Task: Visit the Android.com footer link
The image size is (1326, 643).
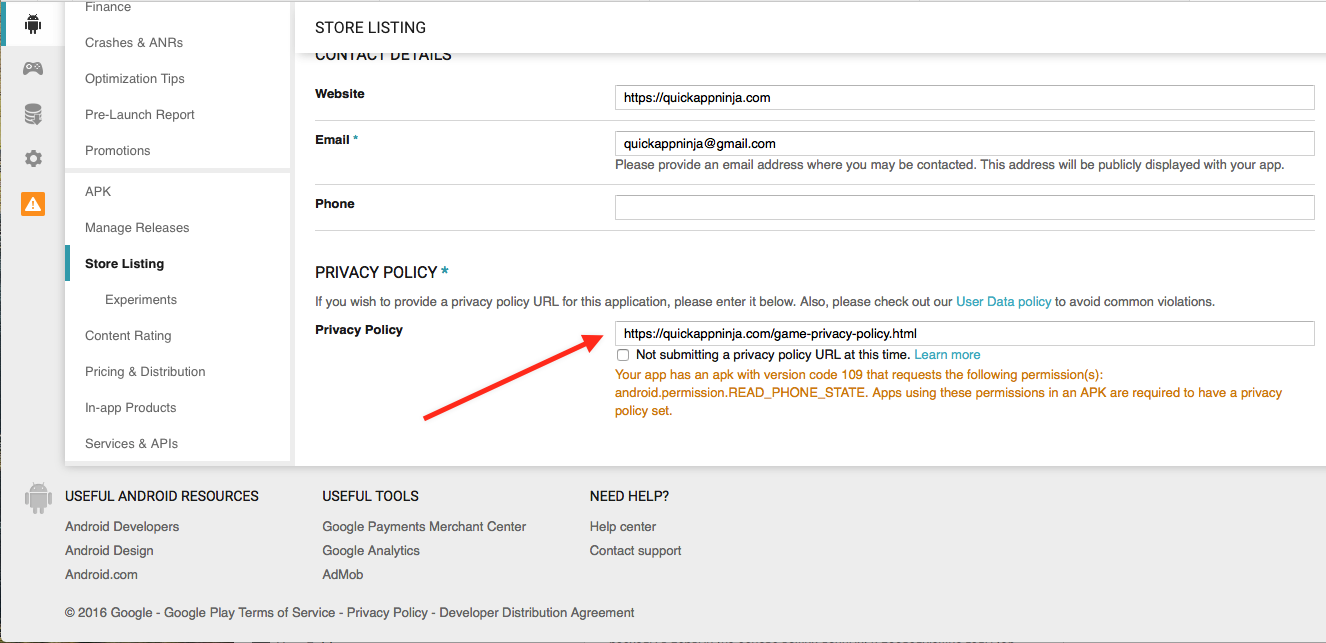Action: pos(101,575)
